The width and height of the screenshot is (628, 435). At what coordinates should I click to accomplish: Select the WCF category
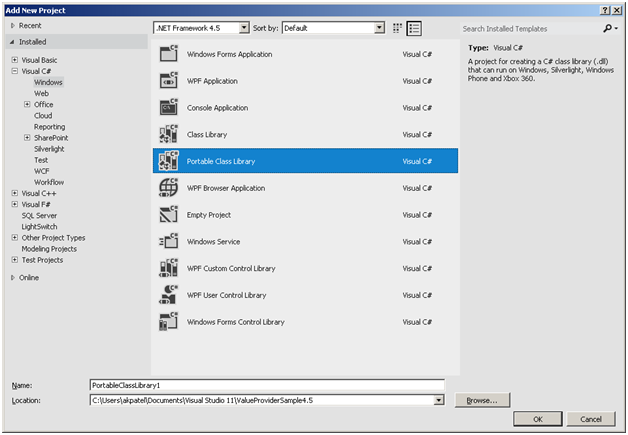41,171
